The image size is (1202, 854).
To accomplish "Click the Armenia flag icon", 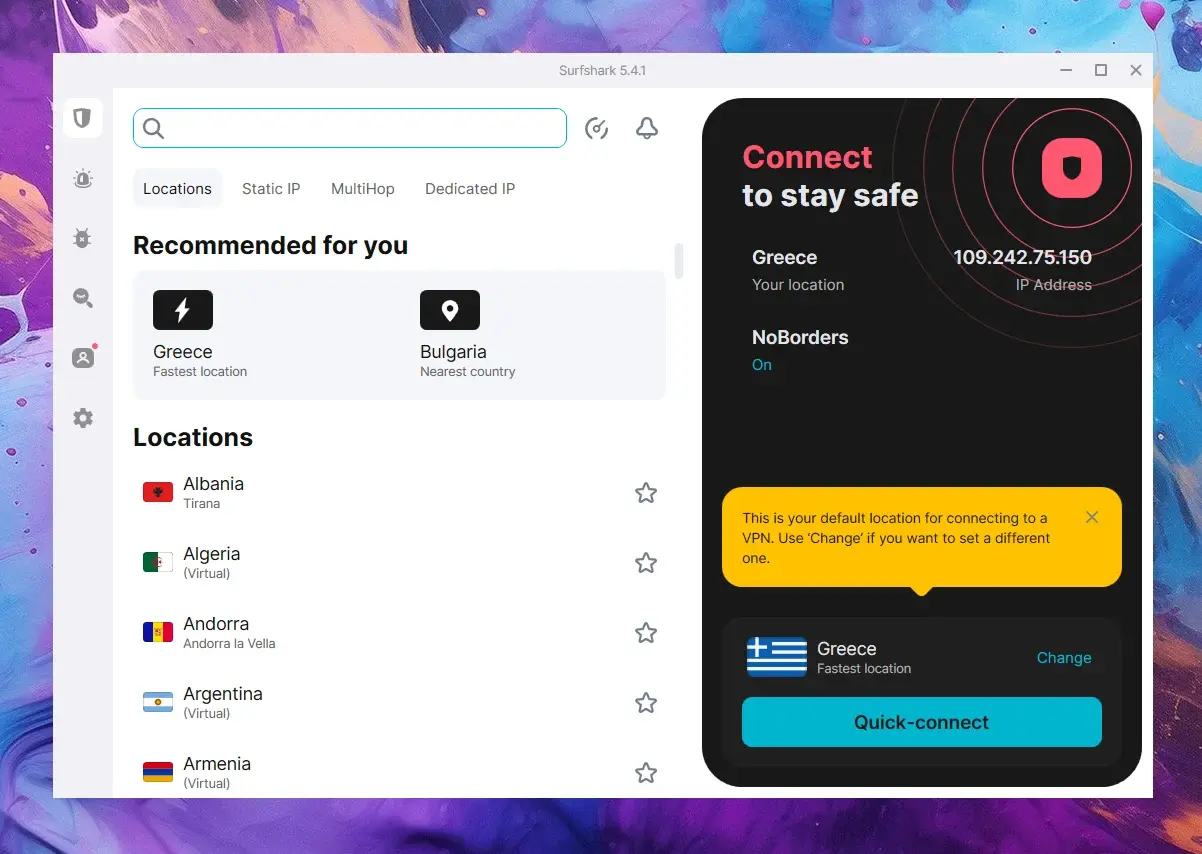I will (158, 772).
